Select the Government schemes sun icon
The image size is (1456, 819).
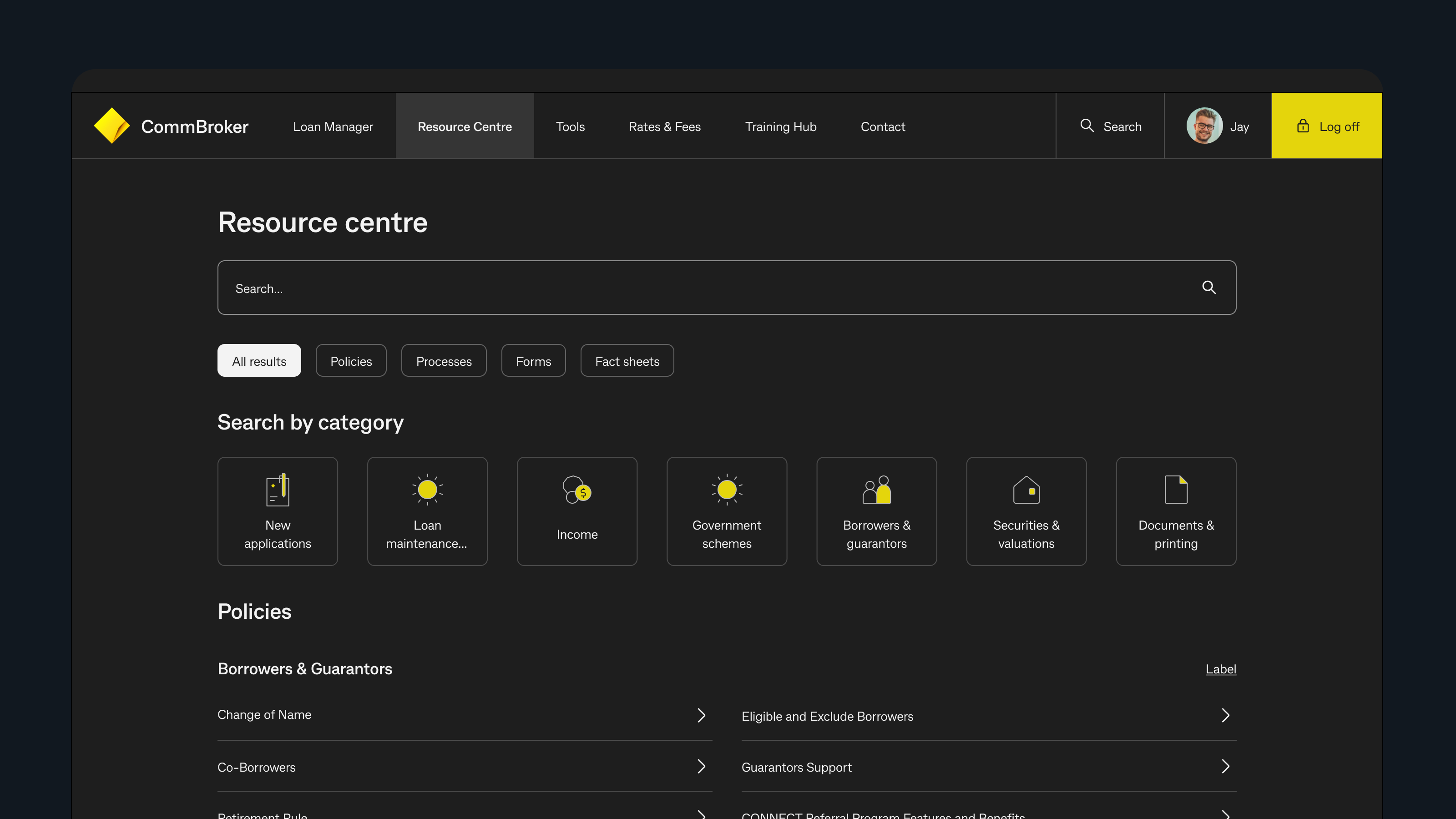727,490
